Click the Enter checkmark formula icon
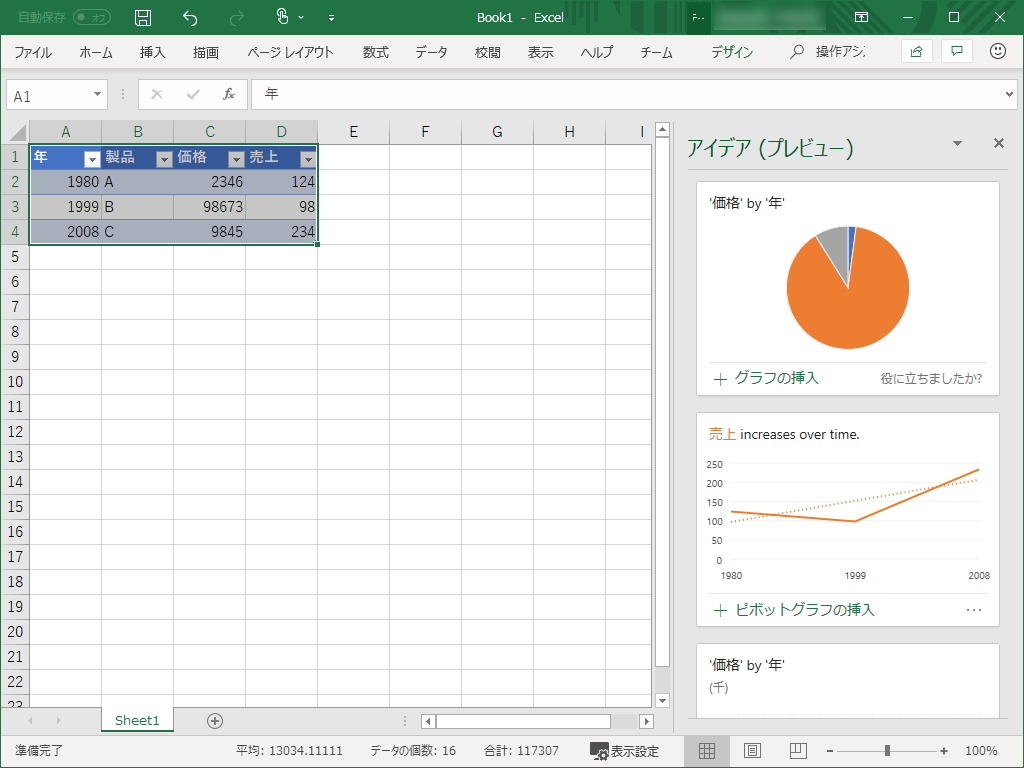Screen dimensions: 1024x768 click(193, 95)
